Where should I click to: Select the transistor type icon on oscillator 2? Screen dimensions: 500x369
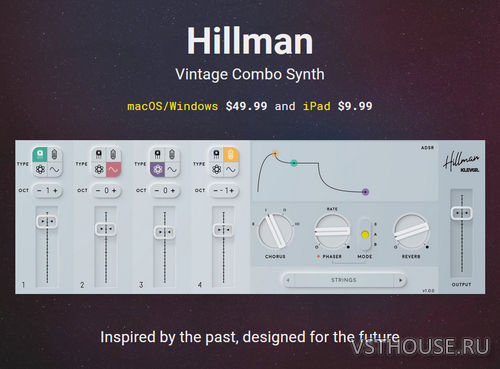pos(99,155)
